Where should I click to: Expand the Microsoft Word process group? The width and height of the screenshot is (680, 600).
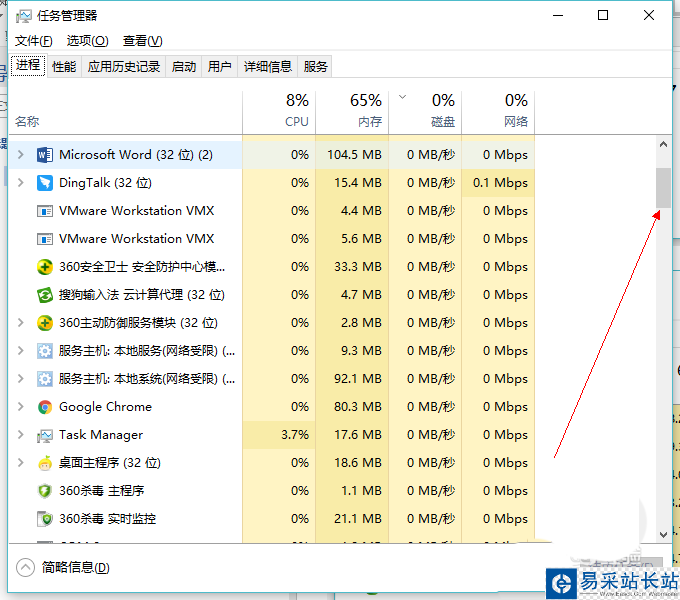(x=20, y=154)
